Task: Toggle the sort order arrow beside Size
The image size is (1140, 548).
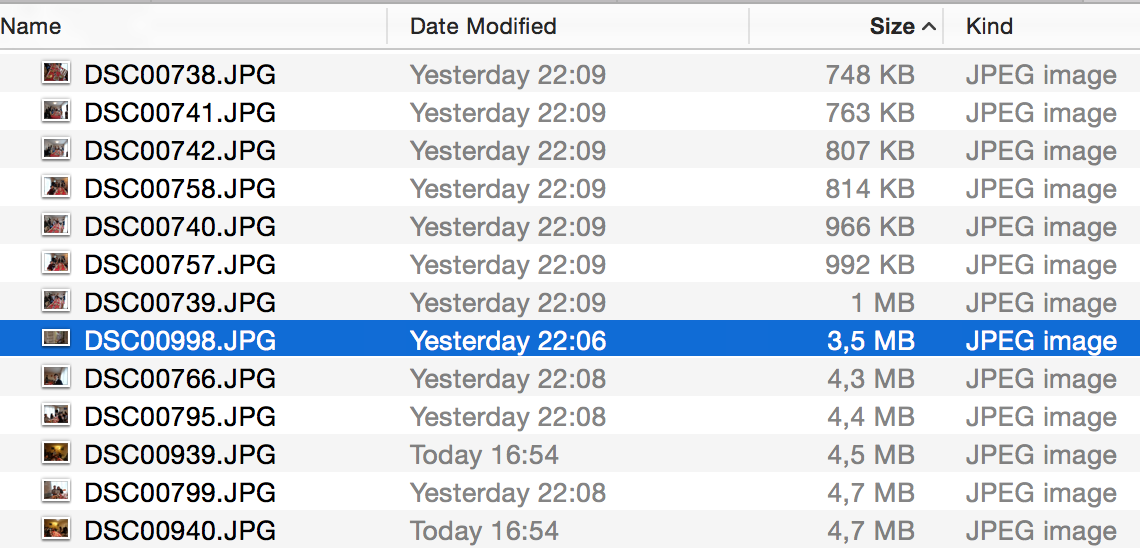Action: [928, 27]
